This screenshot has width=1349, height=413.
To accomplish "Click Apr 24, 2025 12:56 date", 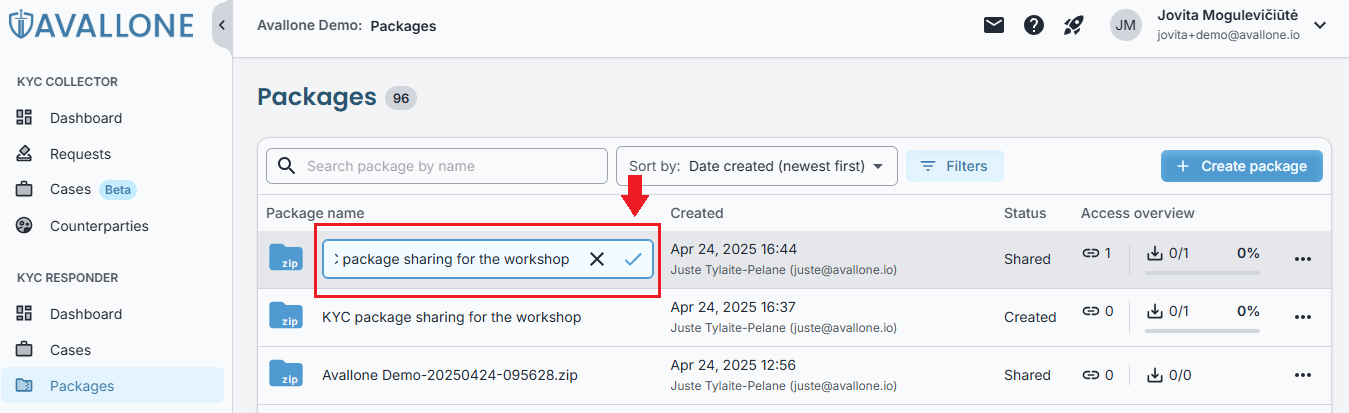I will (x=733, y=365).
